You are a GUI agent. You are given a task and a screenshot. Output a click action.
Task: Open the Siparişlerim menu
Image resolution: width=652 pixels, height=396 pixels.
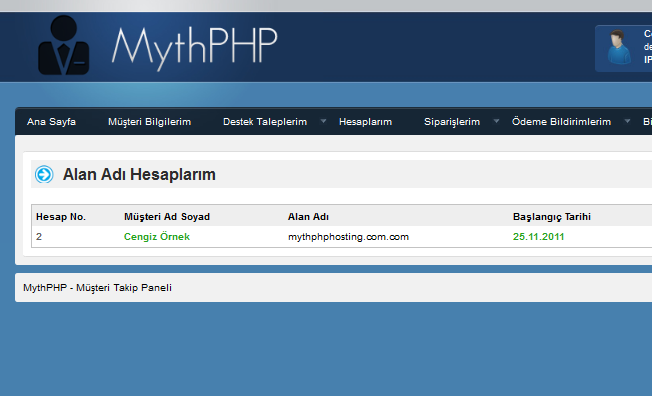(x=452, y=122)
